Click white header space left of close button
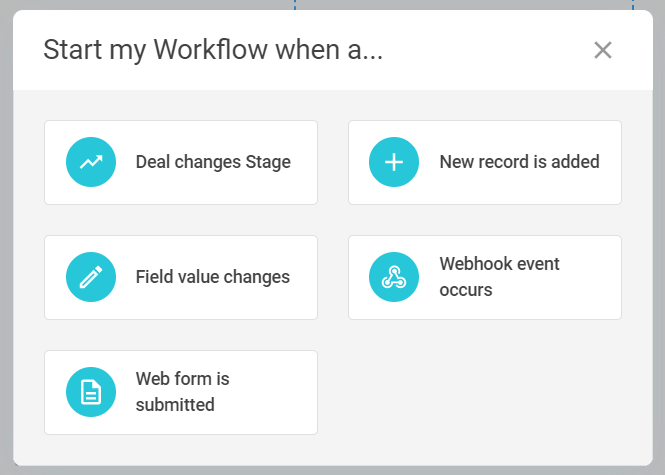Screen dimensions: 665x475 [480, 50]
